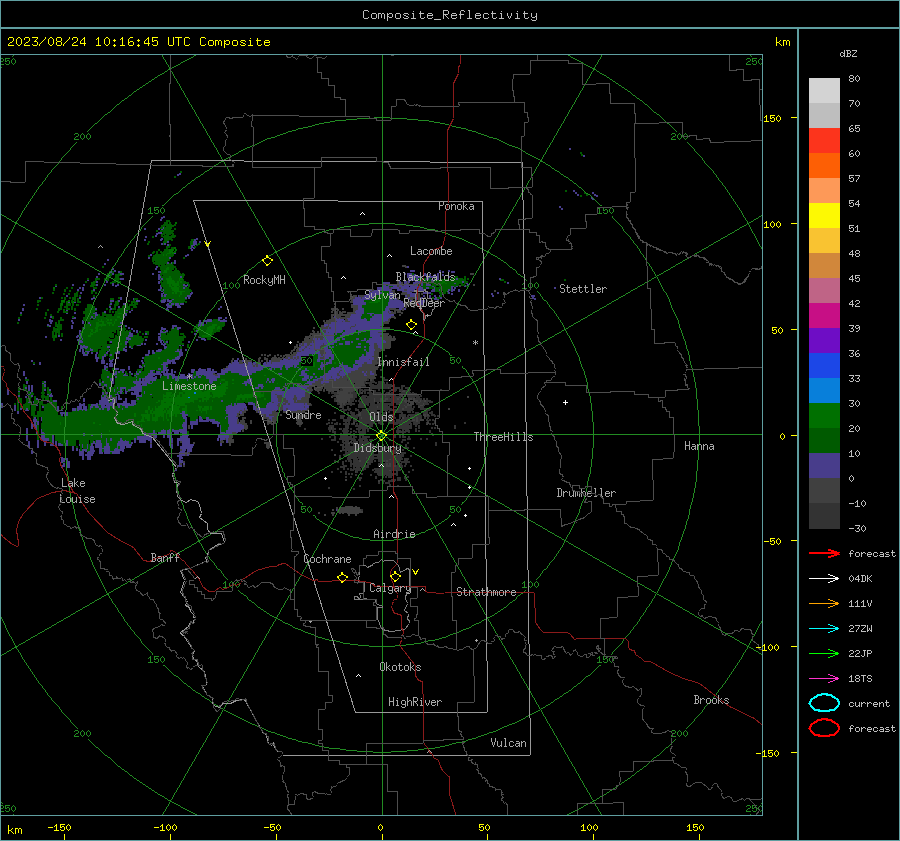Click the RockyMH label

click(x=264, y=280)
